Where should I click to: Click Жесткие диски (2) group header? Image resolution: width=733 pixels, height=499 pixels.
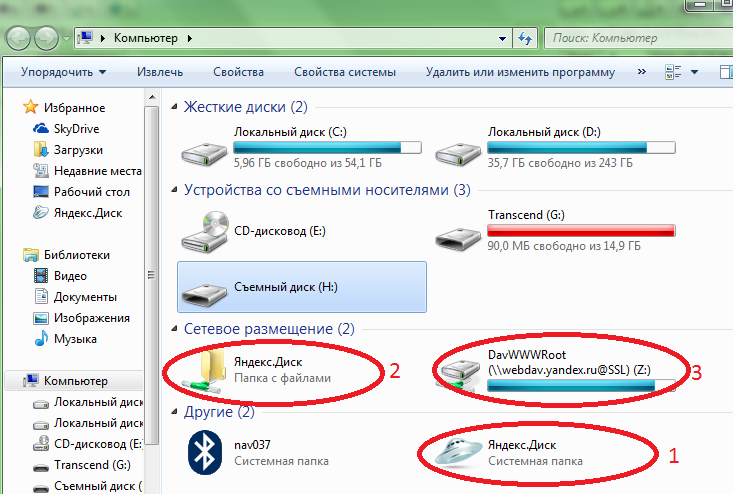(245, 107)
